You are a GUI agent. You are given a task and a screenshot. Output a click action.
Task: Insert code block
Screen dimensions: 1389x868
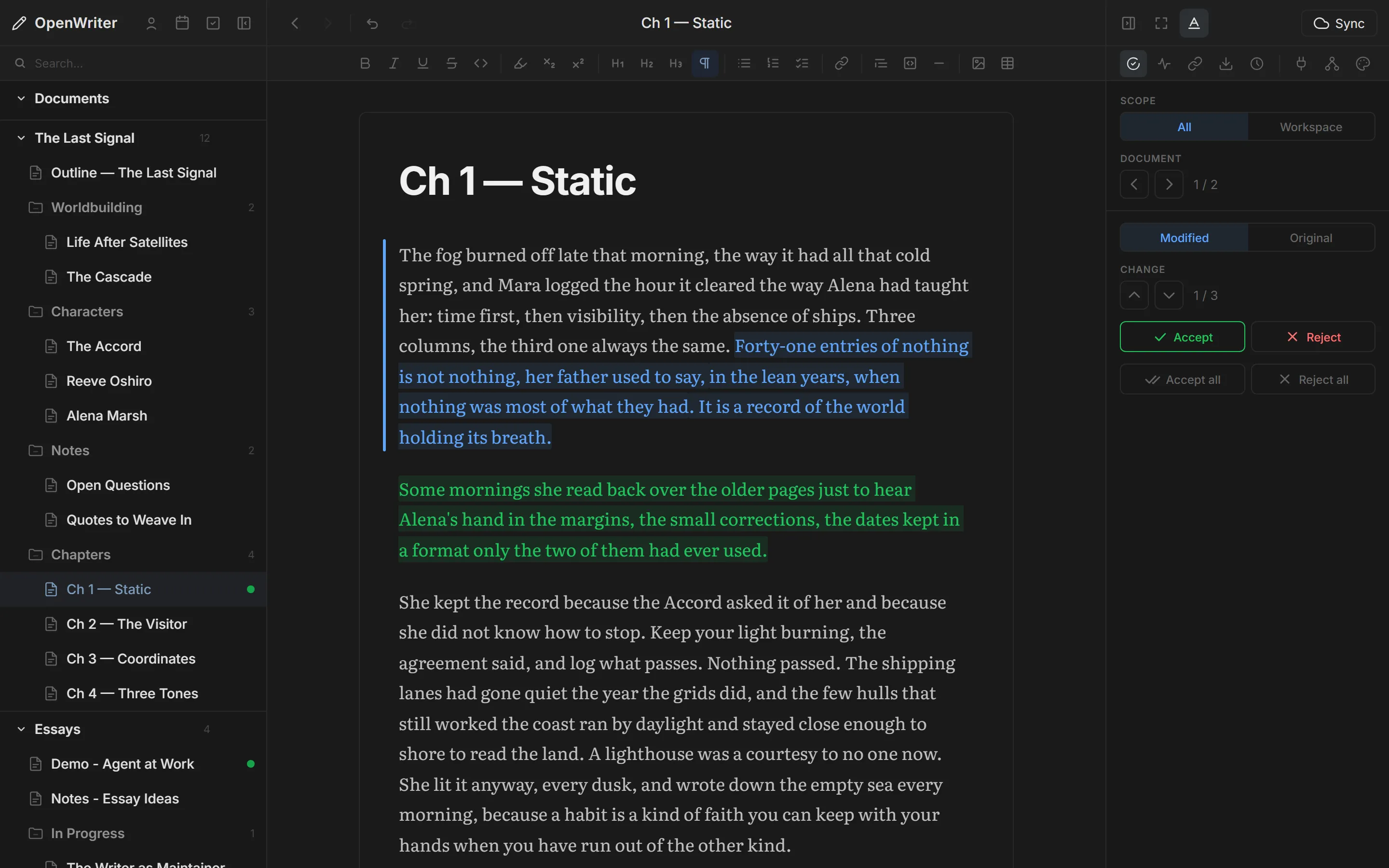pyautogui.click(x=910, y=63)
